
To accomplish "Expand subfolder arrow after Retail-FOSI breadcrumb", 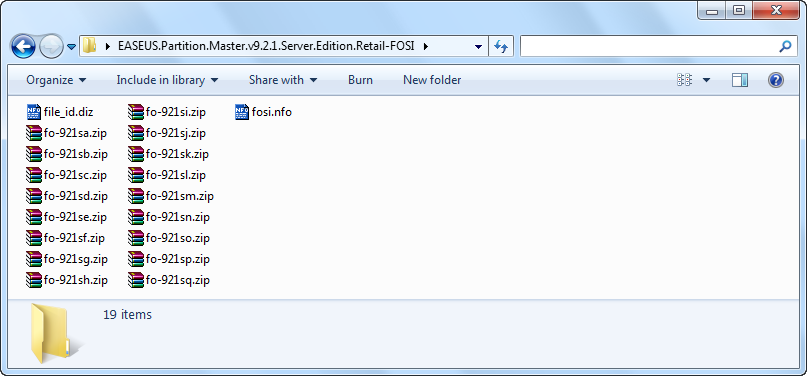I will coord(426,46).
